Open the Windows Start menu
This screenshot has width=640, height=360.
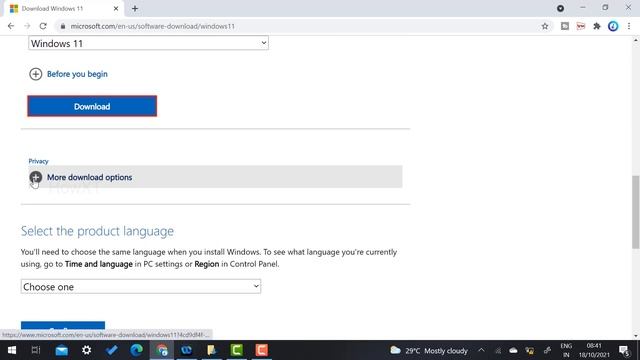click(12, 350)
